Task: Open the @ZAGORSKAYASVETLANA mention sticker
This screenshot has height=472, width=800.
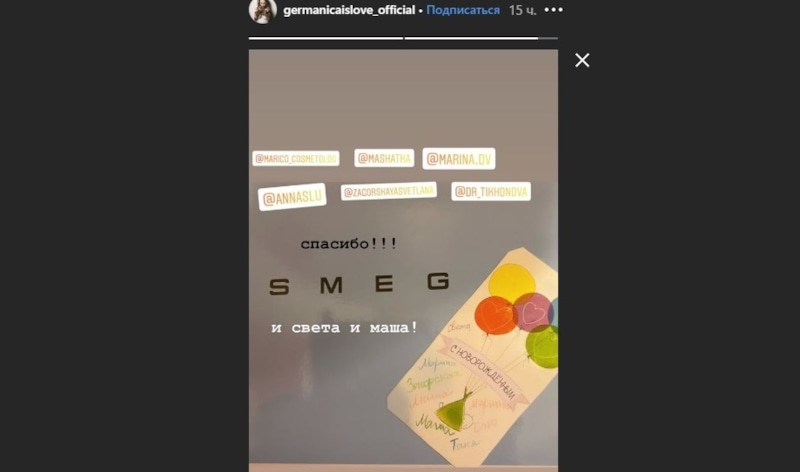Action: pyautogui.click(x=389, y=191)
